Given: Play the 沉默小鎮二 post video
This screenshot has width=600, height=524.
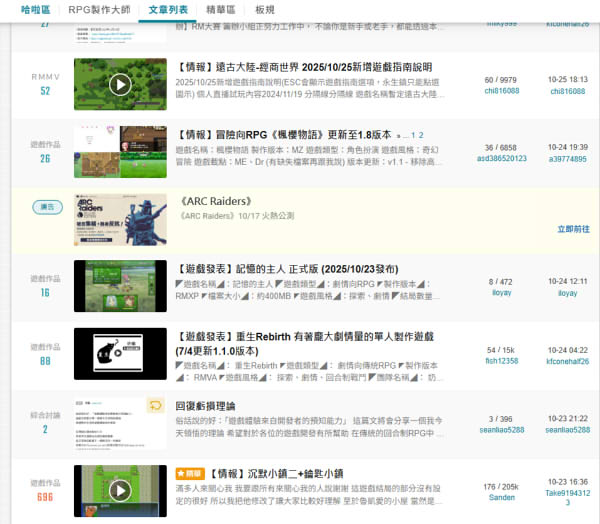Looking at the screenshot, I should pos(120,490).
